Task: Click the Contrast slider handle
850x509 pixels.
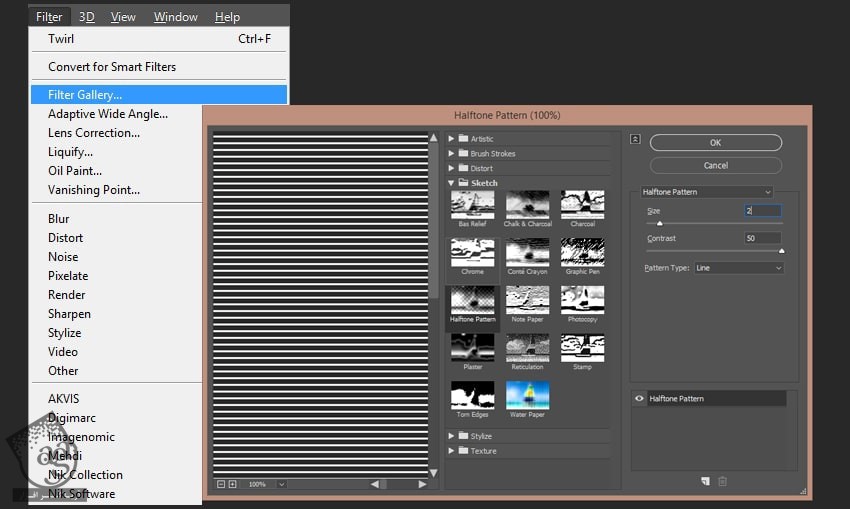Action: point(781,251)
